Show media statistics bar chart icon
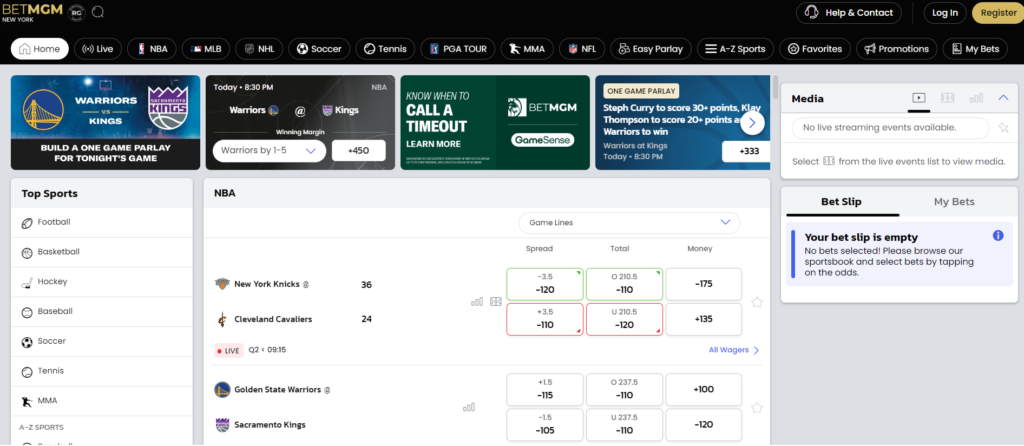This screenshot has width=1024, height=446. [976, 98]
